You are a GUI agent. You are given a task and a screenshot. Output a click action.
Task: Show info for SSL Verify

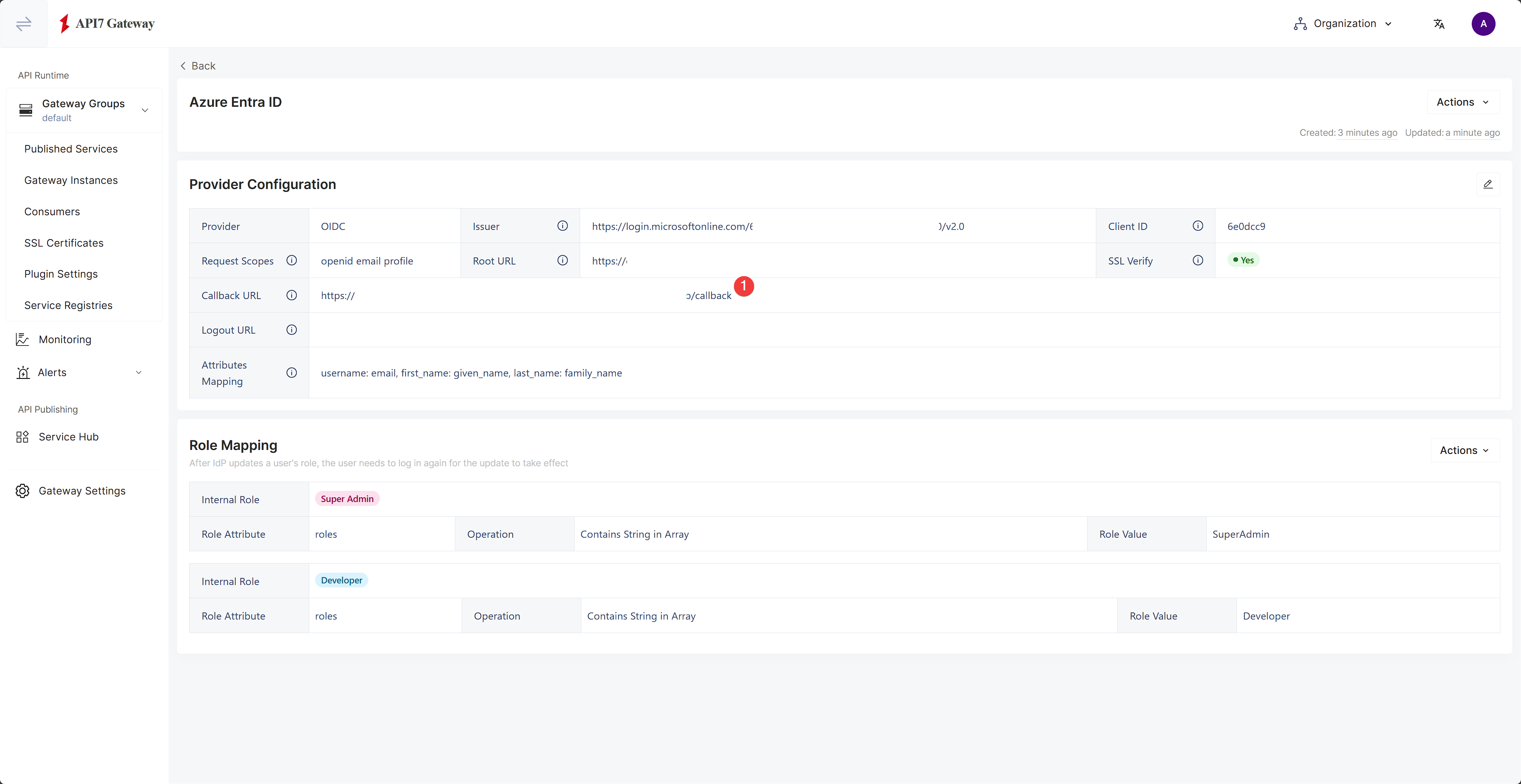pyautogui.click(x=1198, y=261)
